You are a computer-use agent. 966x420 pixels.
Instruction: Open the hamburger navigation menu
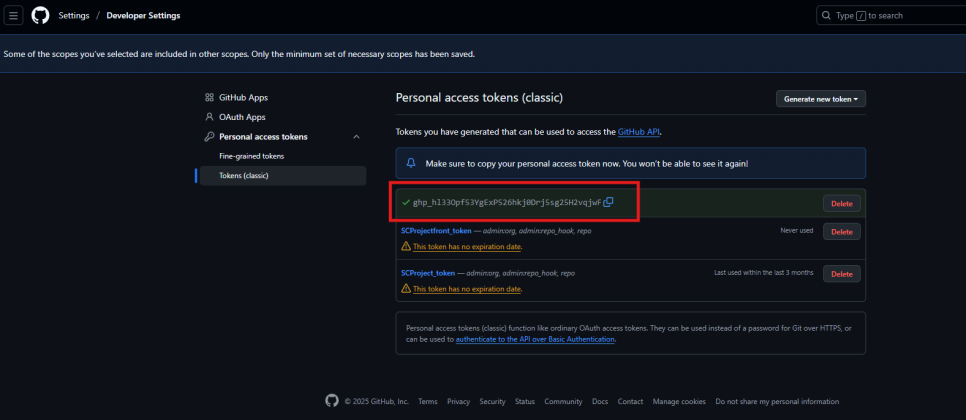click(x=14, y=15)
